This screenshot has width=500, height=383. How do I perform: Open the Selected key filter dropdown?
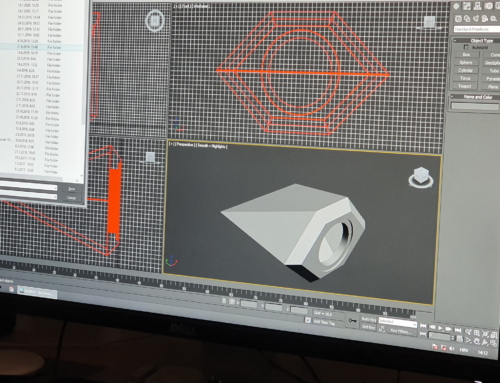[x=398, y=322]
